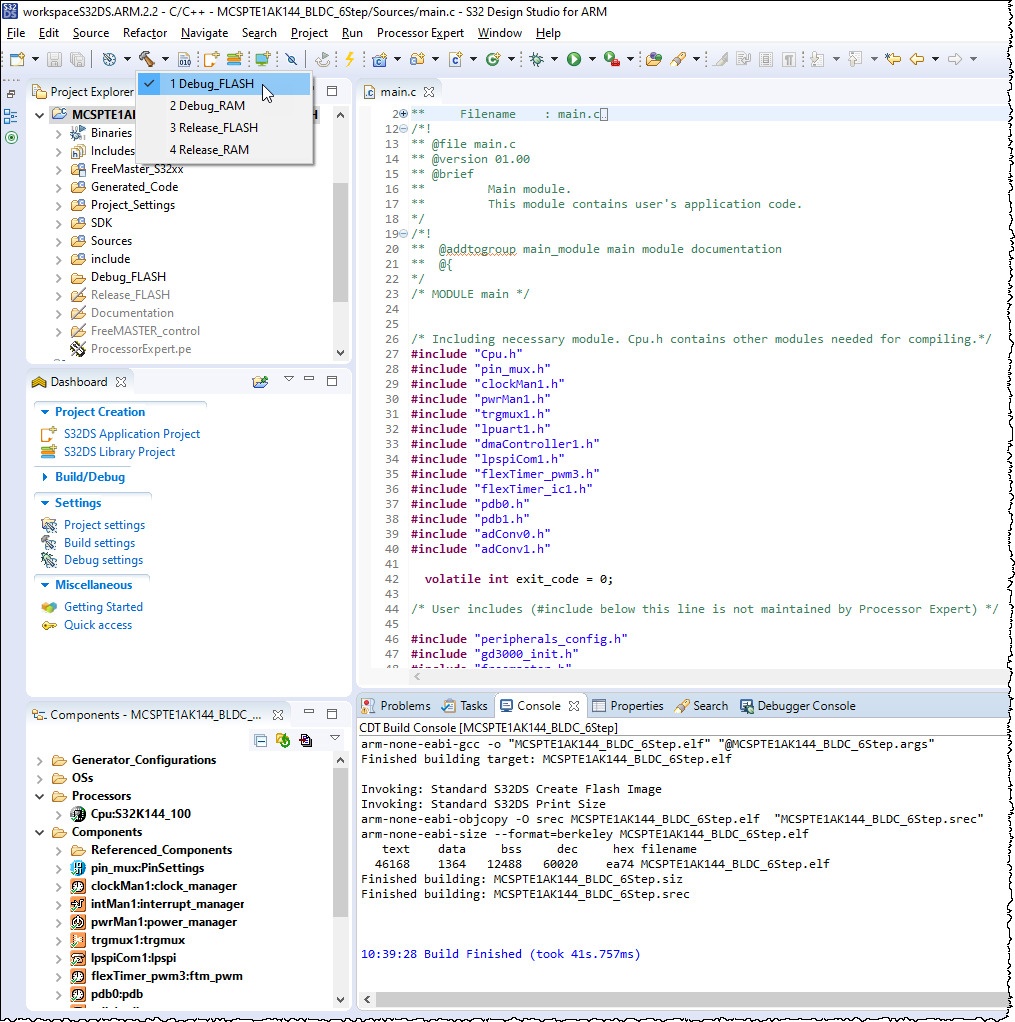Collapse the Project Creation dashboard section

[x=44, y=412]
